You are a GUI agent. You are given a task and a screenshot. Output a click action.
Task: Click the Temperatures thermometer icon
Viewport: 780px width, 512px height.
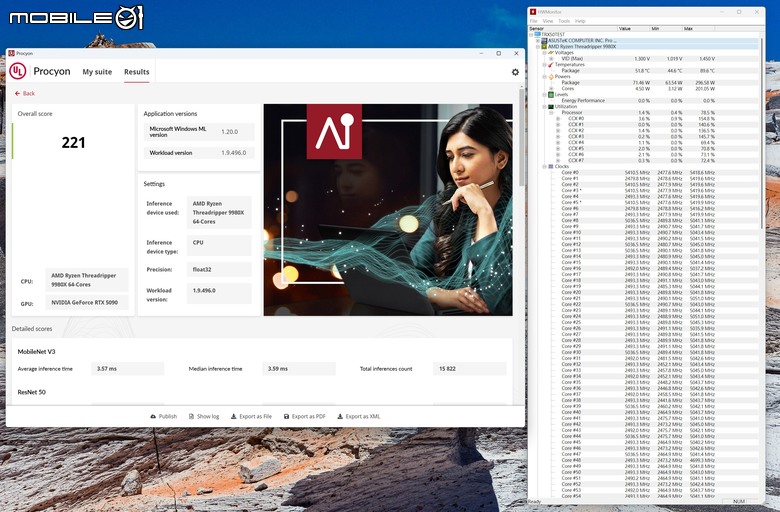[551, 65]
